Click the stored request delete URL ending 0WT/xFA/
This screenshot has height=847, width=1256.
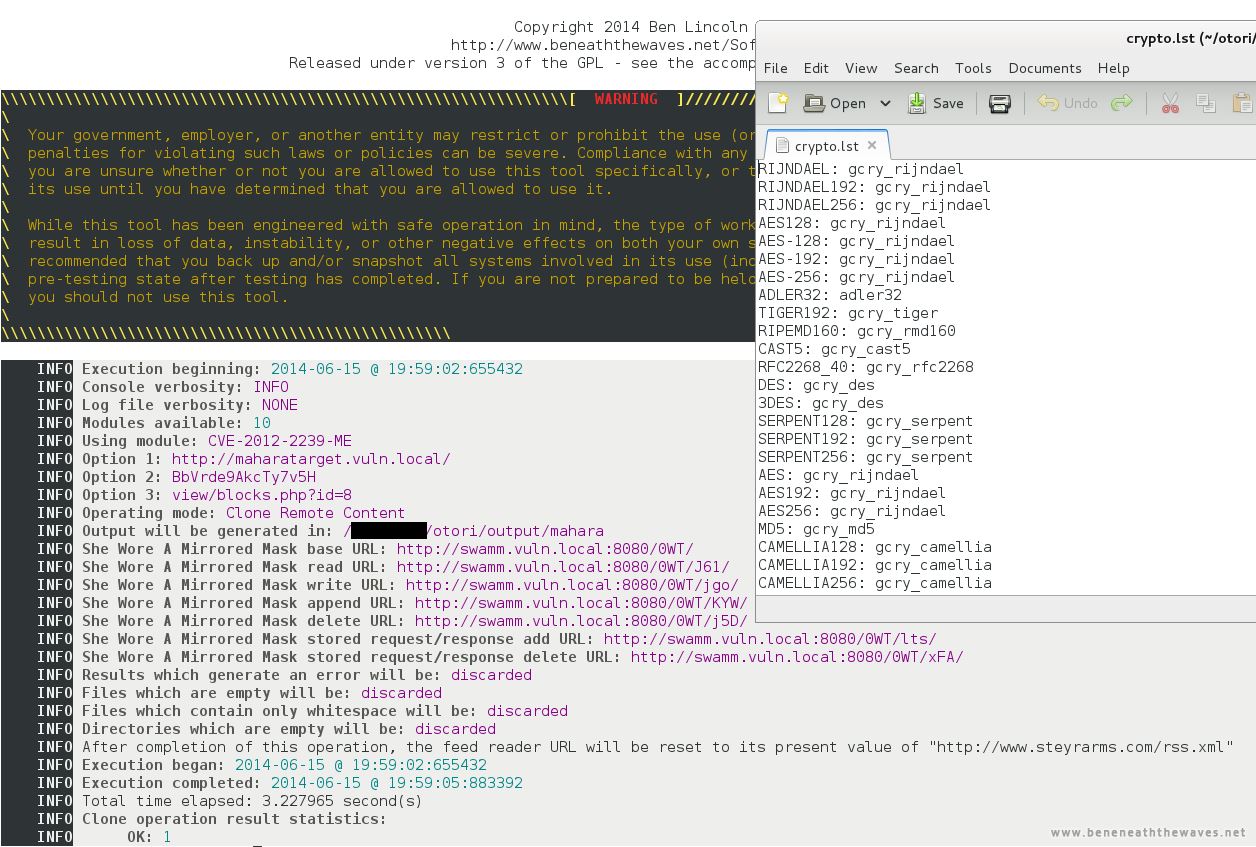click(x=797, y=657)
